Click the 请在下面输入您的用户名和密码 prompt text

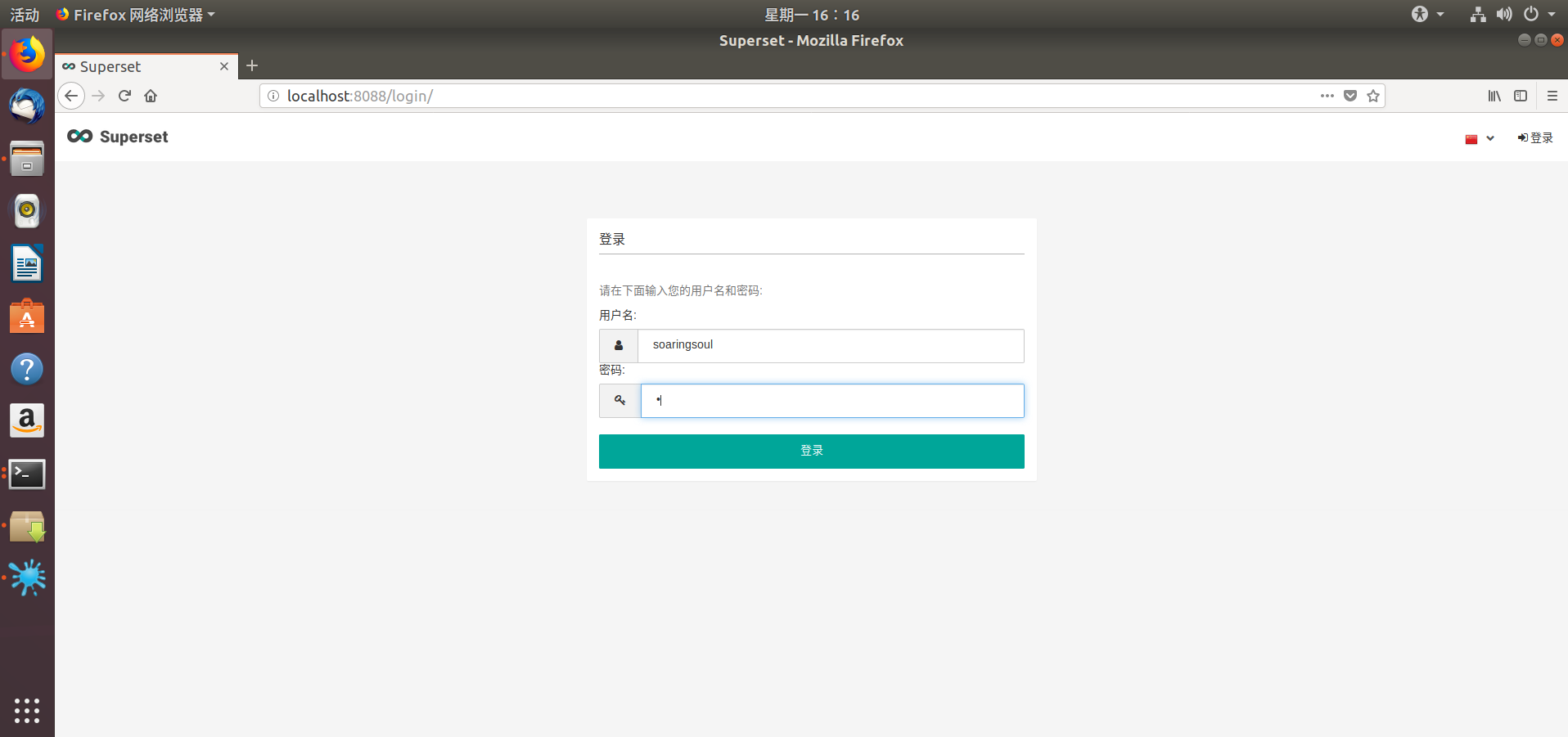[681, 290]
